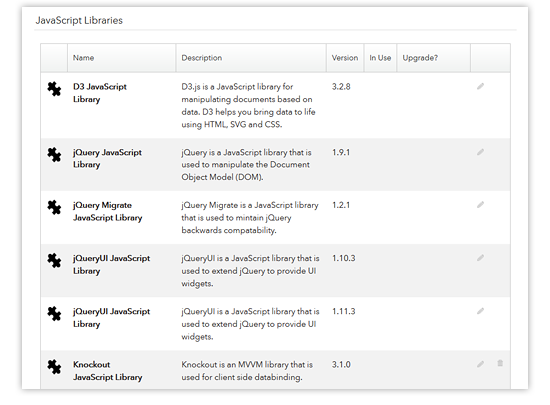
Task: Click the Description column header
Action: point(251,58)
